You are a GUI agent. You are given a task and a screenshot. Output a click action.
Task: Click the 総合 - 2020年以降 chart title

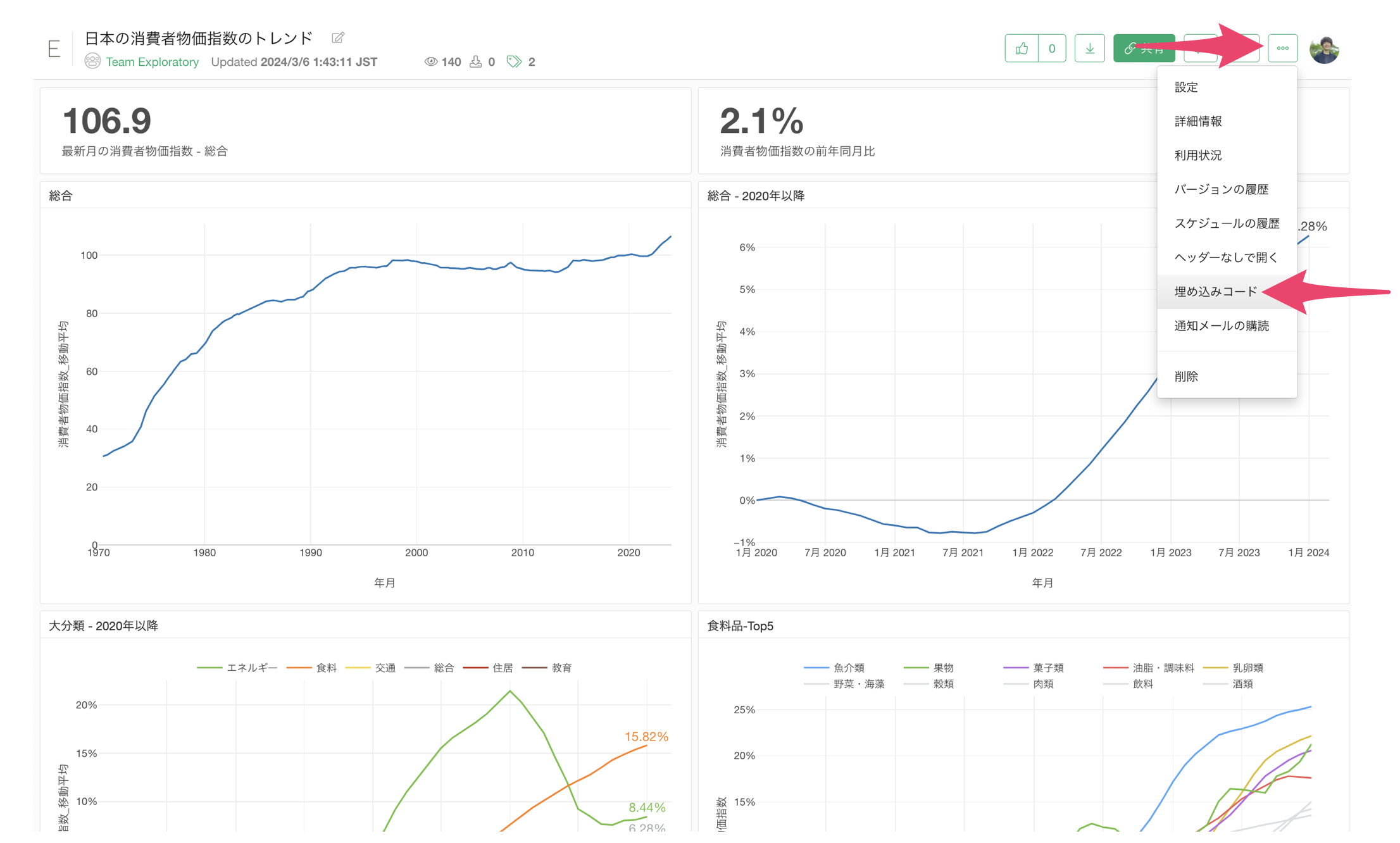point(756,196)
